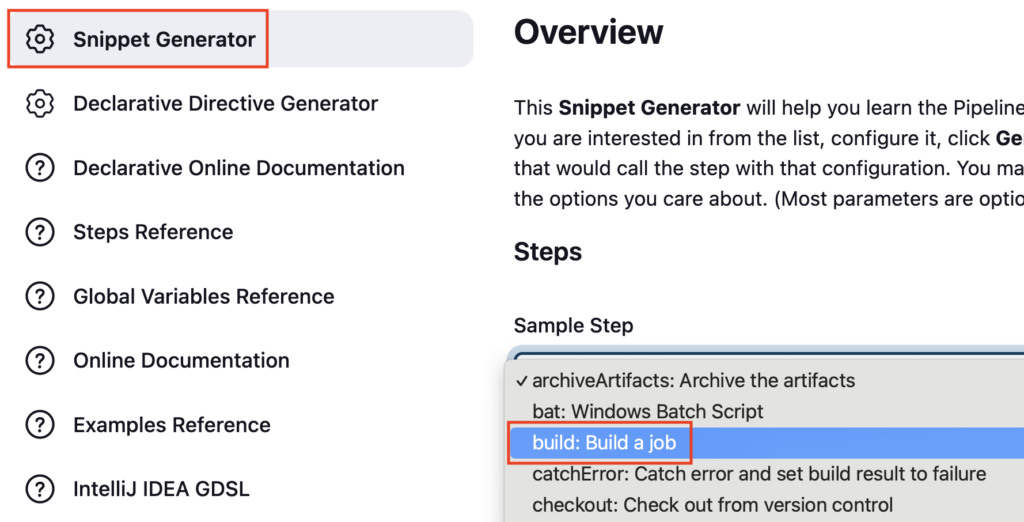
Task: Select 'archiveArtifacts: Archive the artifacts' option
Action: click(765, 380)
